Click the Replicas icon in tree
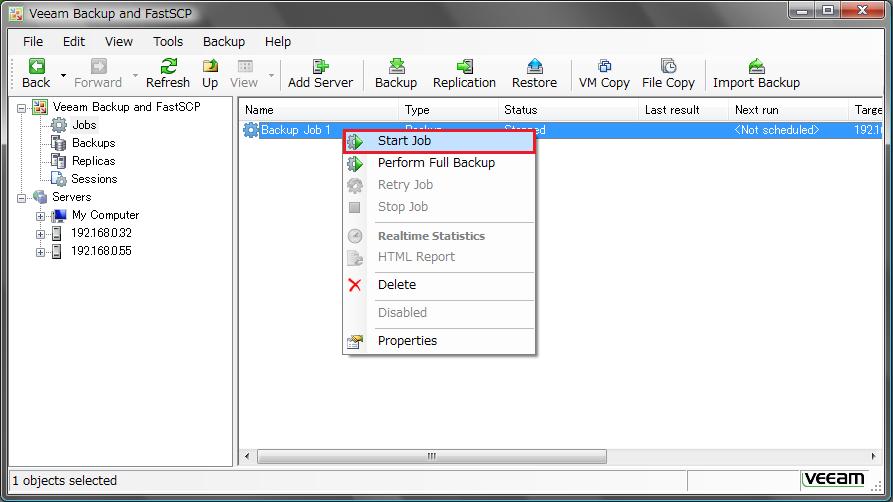Viewport: 893px width, 502px height. (x=59, y=161)
